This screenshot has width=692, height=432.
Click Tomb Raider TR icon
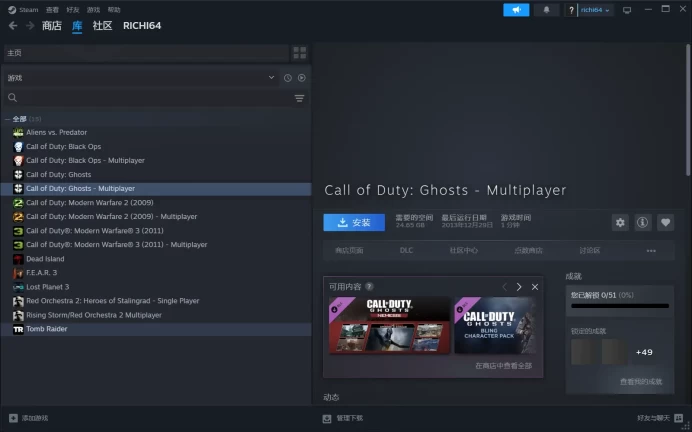click(18, 329)
